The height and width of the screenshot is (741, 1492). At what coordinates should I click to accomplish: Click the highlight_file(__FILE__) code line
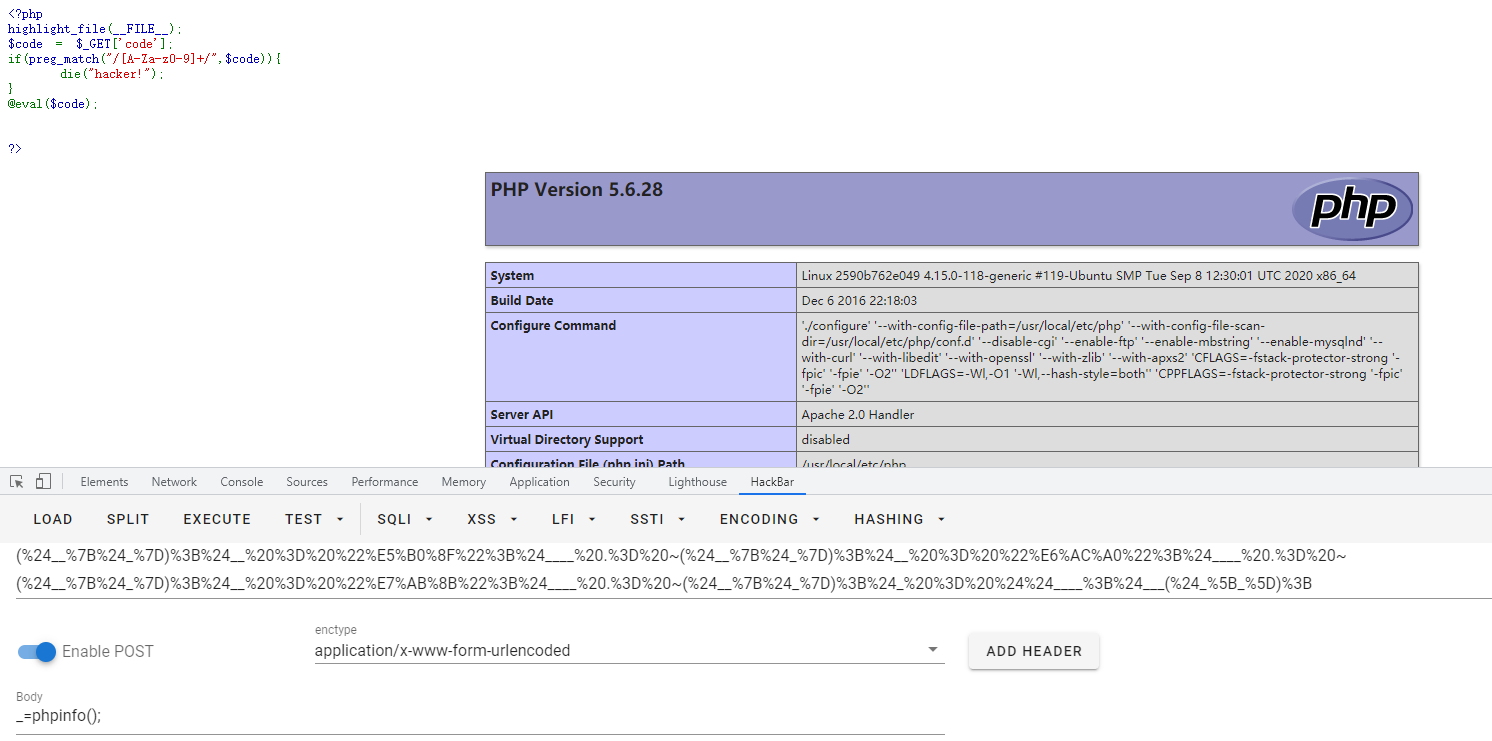[x=95, y=29]
